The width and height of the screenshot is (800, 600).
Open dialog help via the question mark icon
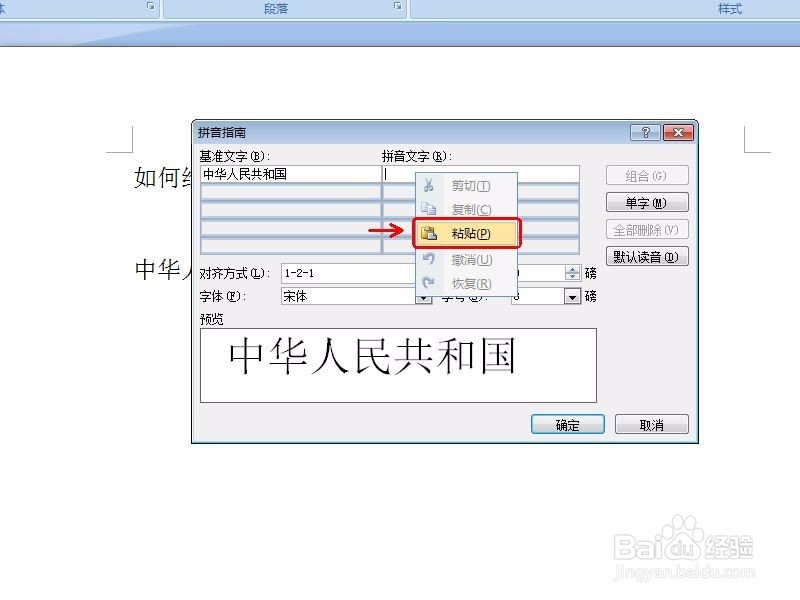pyautogui.click(x=646, y=131)
